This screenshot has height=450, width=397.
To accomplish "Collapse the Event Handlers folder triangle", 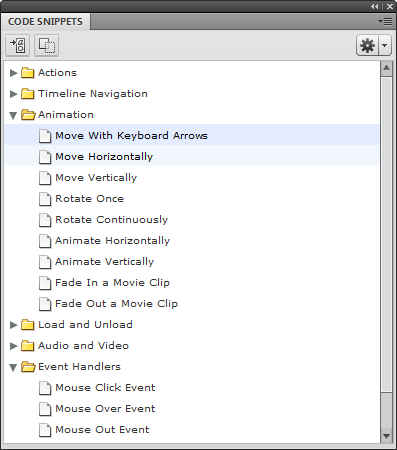I will 13,367.
